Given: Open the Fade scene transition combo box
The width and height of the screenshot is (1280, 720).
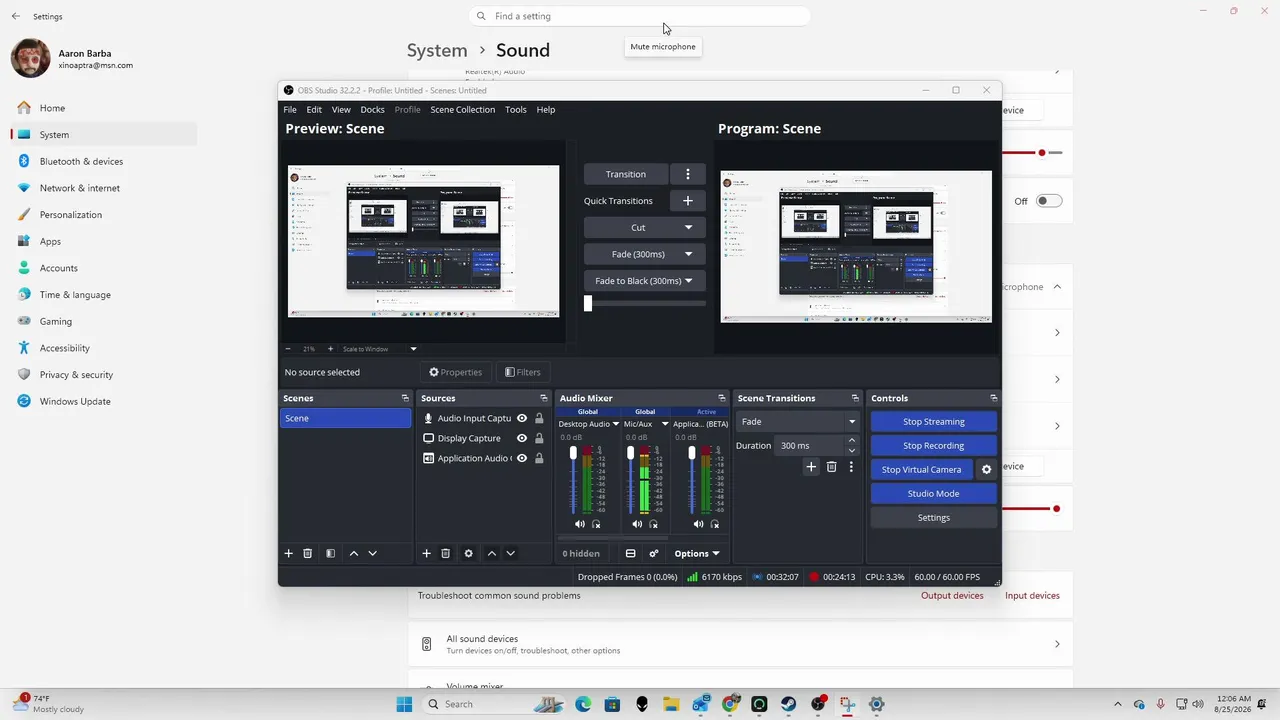Looking at the screenshot, I should (797, 422).
